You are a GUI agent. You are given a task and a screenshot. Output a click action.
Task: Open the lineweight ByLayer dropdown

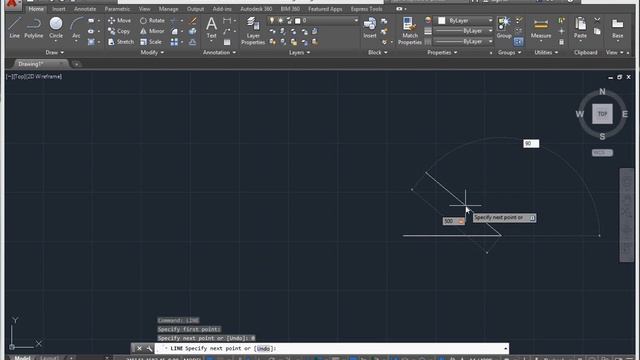pyautogui.click(x=490, y=31)
